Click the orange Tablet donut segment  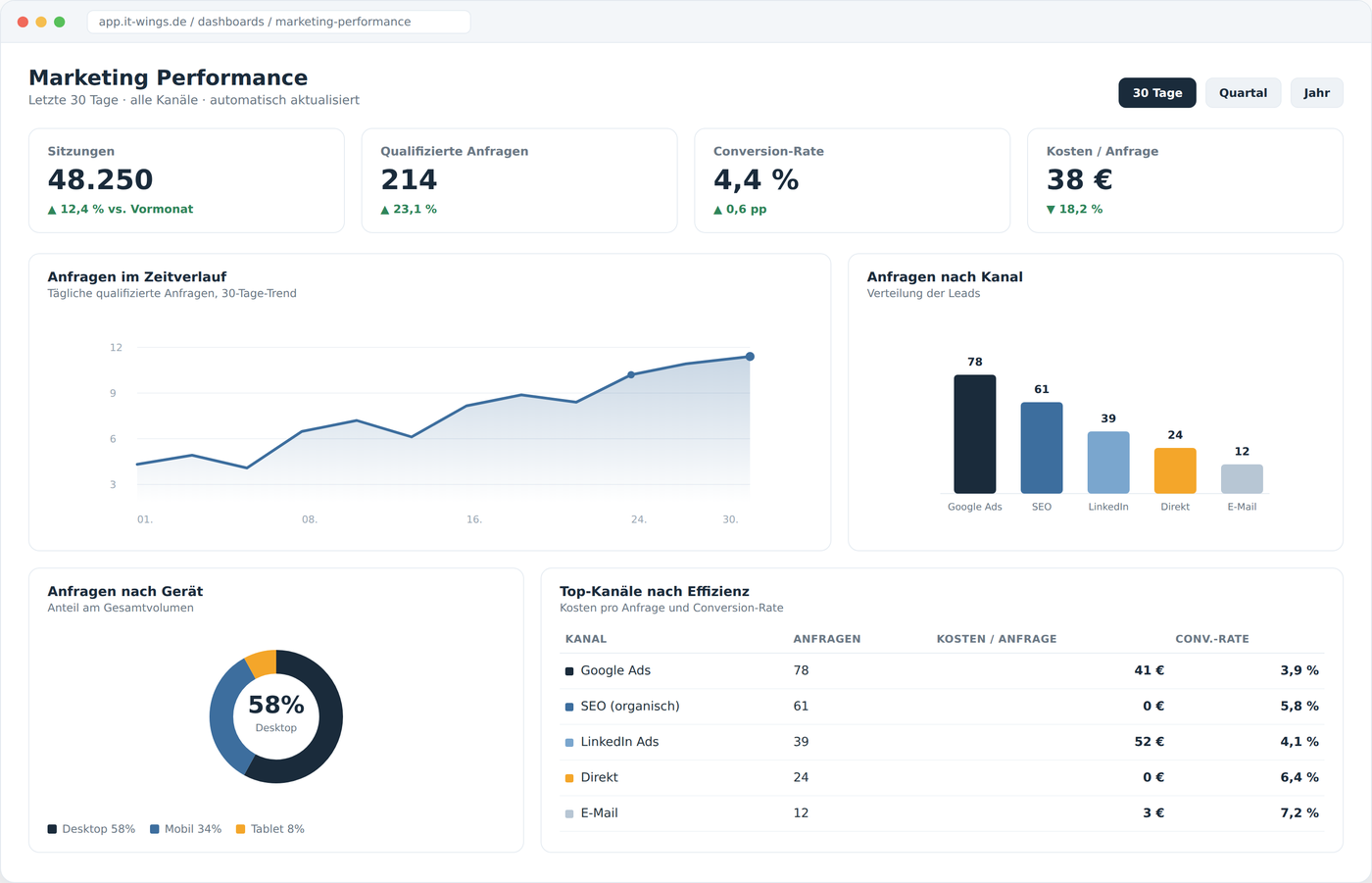(x=262, y=663)
